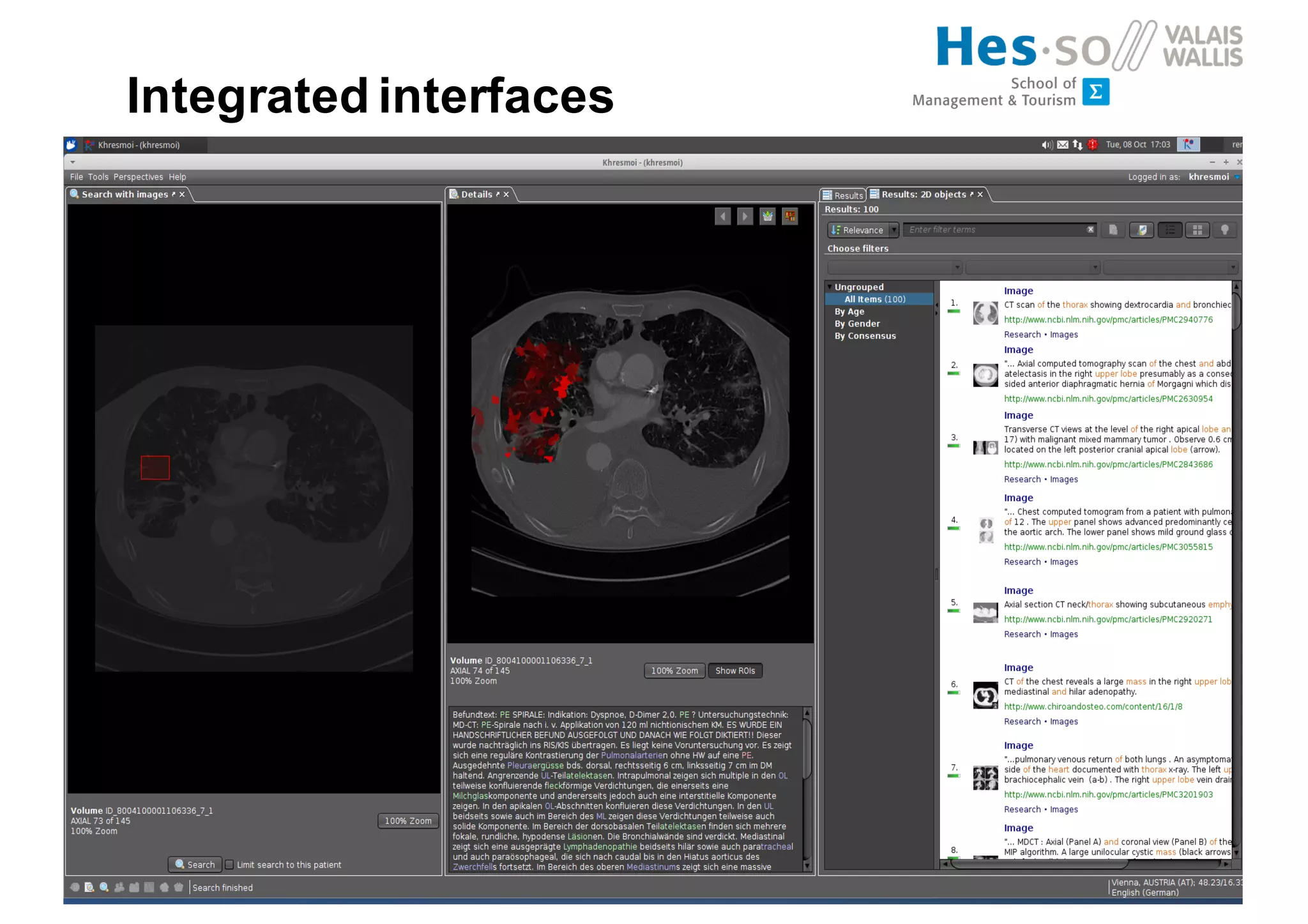Click people group icon in status bar
This screenshot has height=924, width=1308.
click(x=119, y=887)
